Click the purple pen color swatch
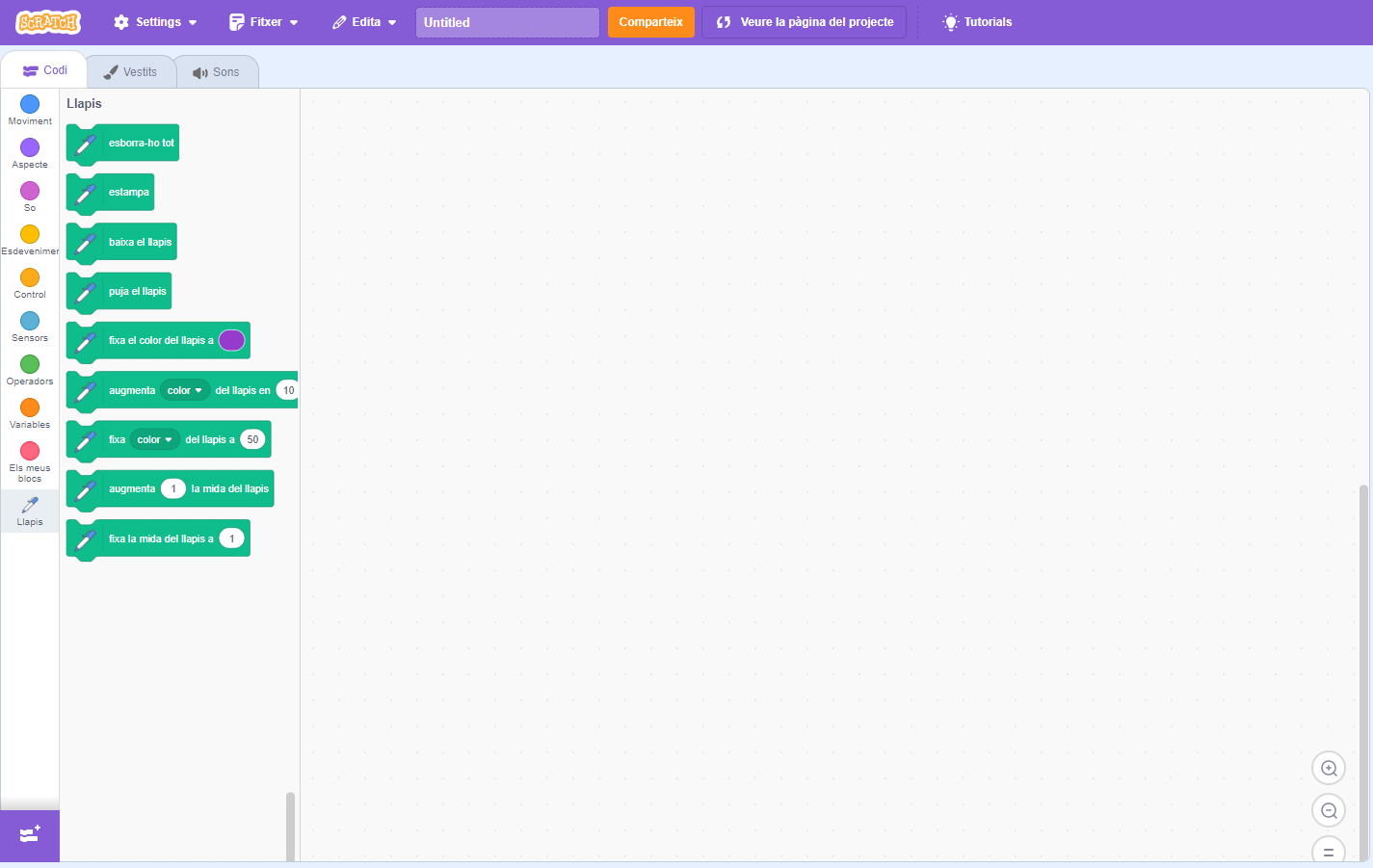 point(232,340)
